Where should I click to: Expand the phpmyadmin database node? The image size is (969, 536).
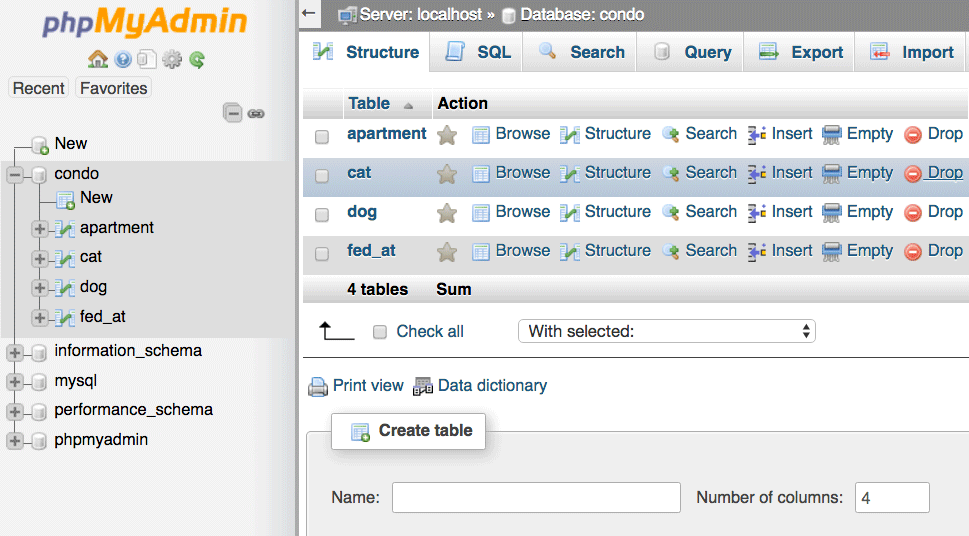[15, 441]
